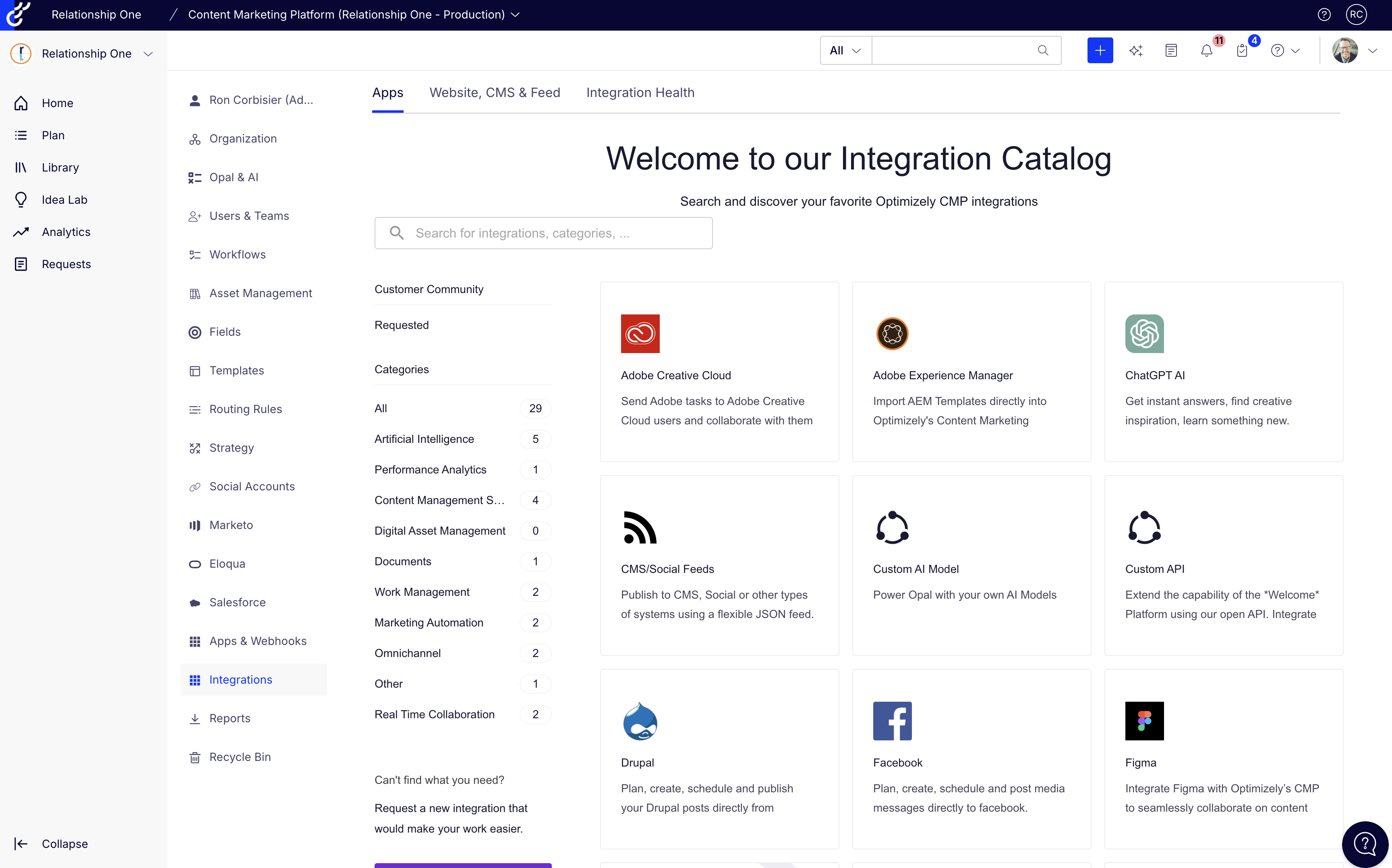The width and height of the screenshot is (1392, 868).
Task: Open Analytics from the left sidebar
Action: pyautogui.click(x=66, y=231)
